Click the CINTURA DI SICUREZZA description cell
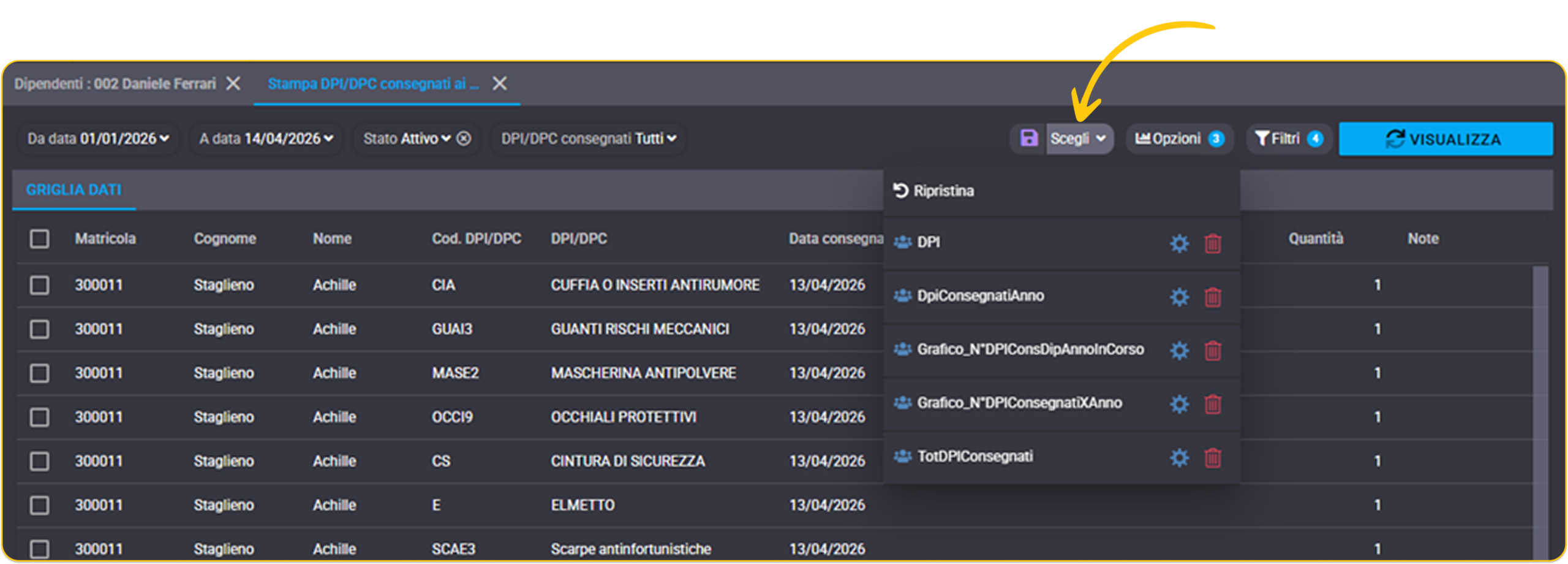The width and height of the screenshot is (1568, 564). click(x=628, y=461)
